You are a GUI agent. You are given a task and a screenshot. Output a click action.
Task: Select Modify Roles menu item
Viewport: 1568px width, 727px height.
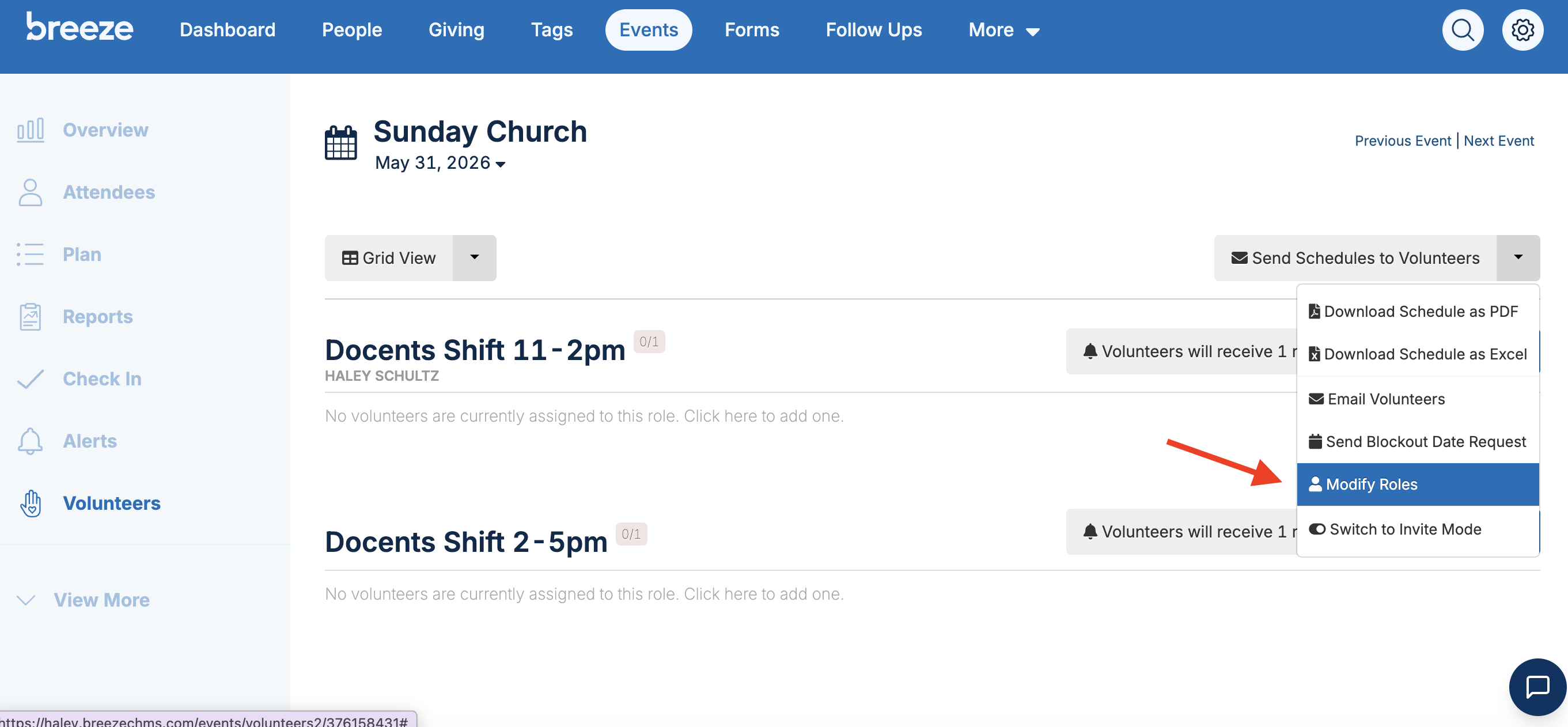click(x=1418, y=484)
